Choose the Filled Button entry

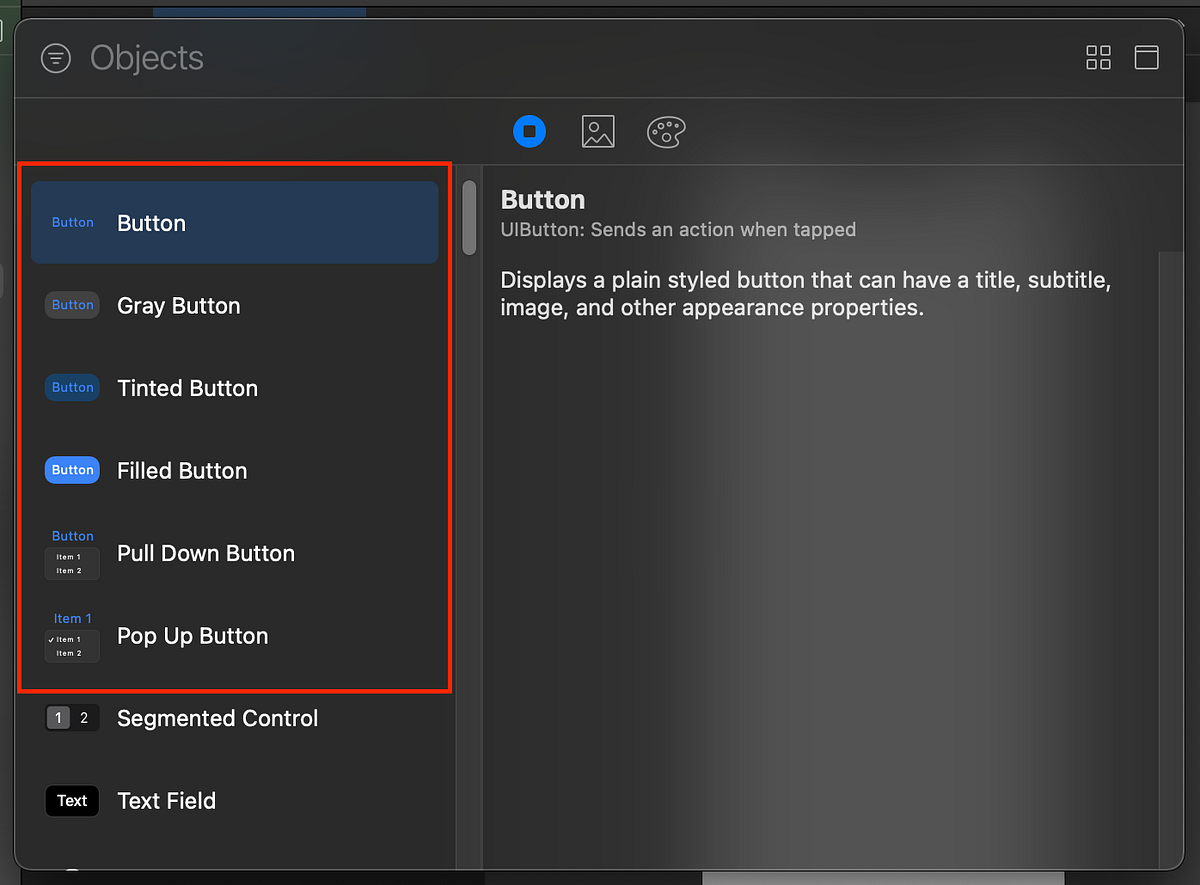[x=181, y=470]
